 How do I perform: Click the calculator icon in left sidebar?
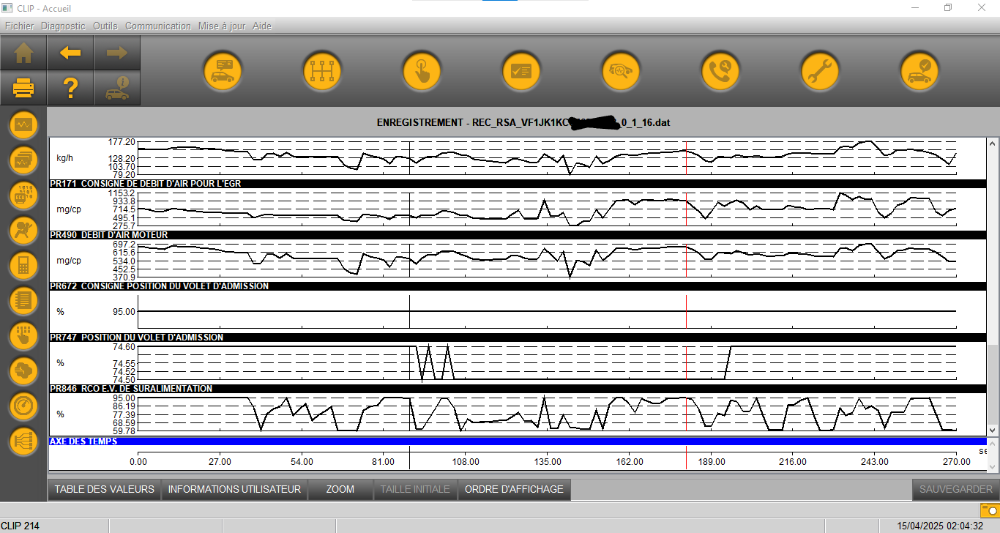pos(24,266)
